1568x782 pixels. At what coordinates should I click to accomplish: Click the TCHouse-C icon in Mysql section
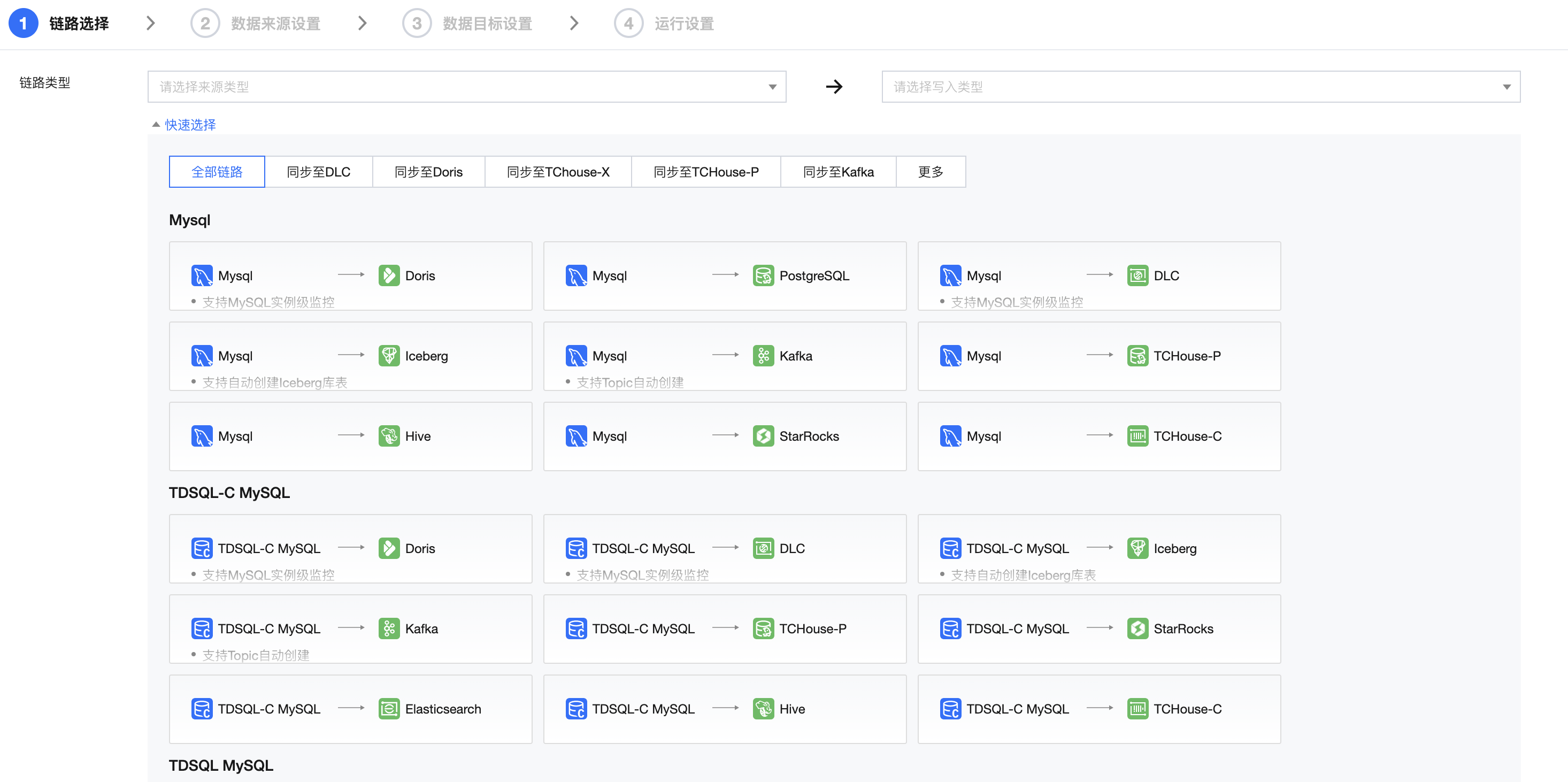[1137, 436]
